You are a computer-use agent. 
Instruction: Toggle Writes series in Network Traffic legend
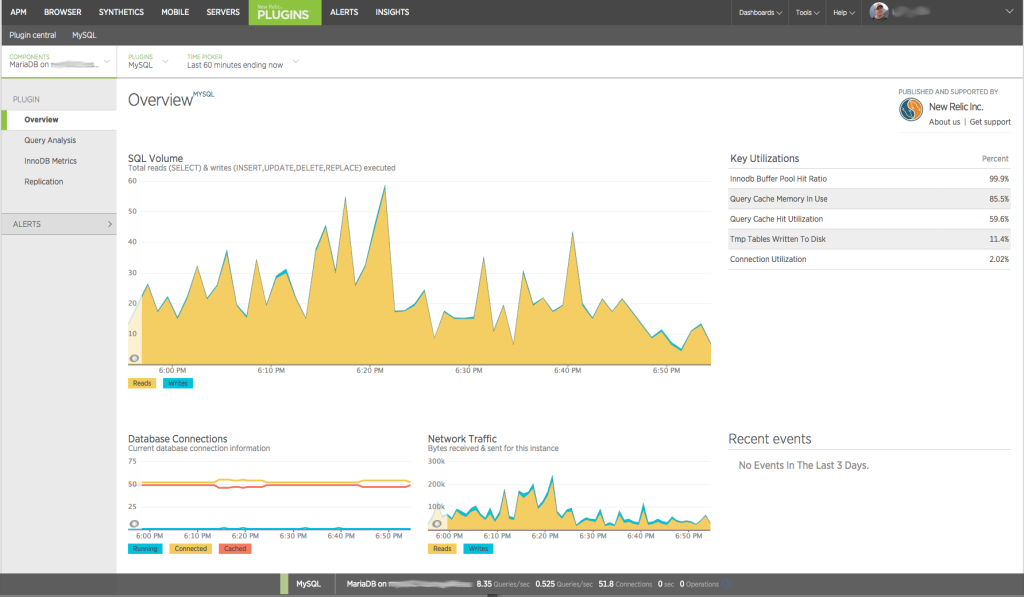(x=478, y=549)
